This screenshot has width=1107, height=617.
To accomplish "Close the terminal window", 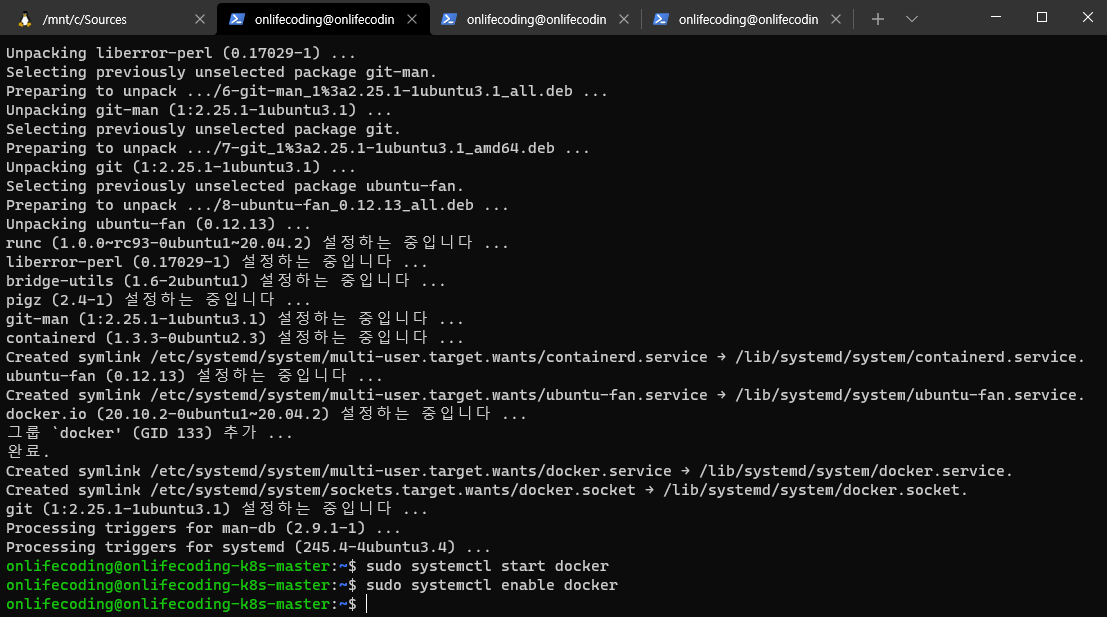I will click(x=1086, y=17).
